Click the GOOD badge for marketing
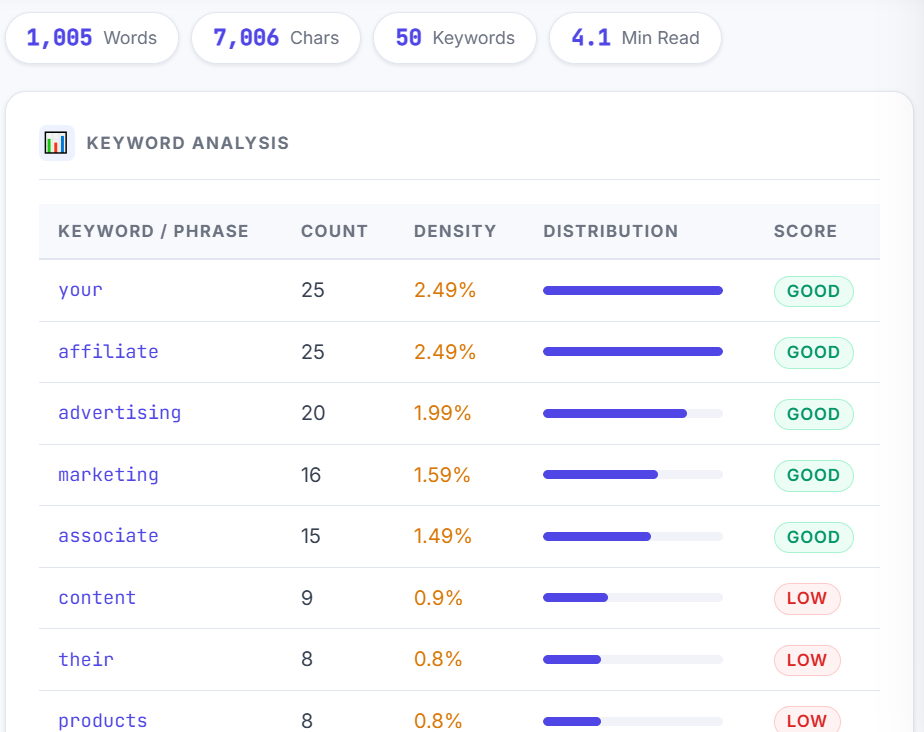The image size is (924, 732). tap(813, 476)
